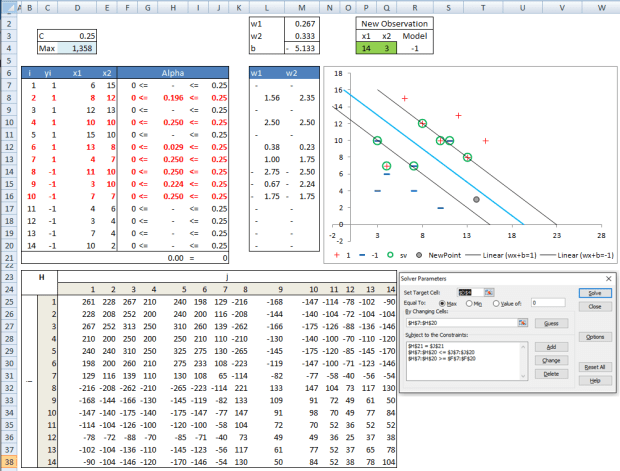Click Reset All in Solver

point(594,367)
